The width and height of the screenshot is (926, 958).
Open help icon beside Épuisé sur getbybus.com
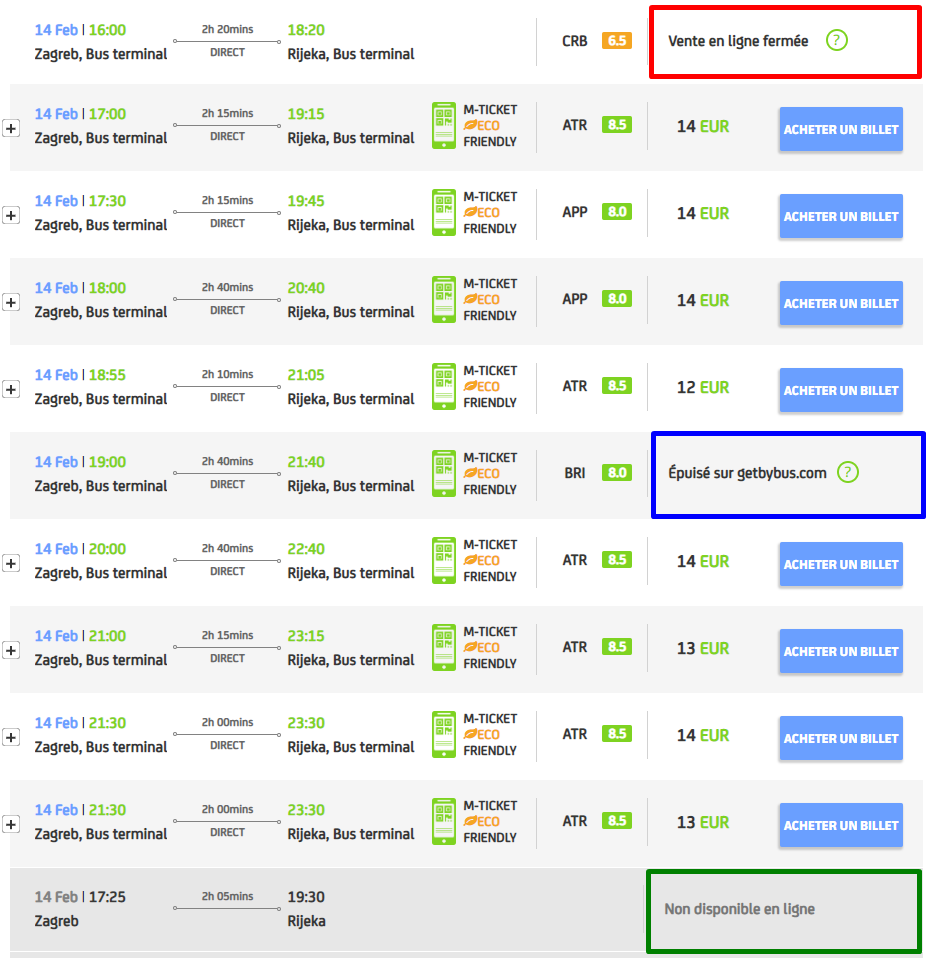[x=847, y=472]
